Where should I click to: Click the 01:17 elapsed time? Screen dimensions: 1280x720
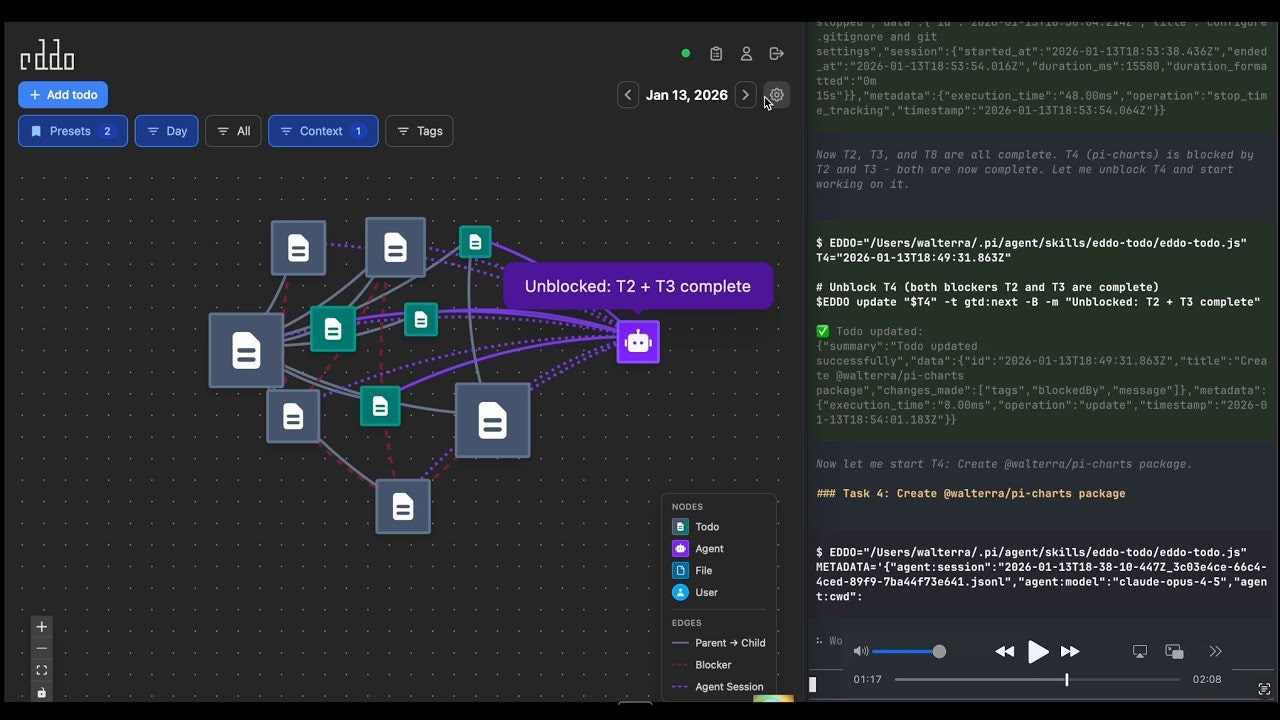[867, 680]
